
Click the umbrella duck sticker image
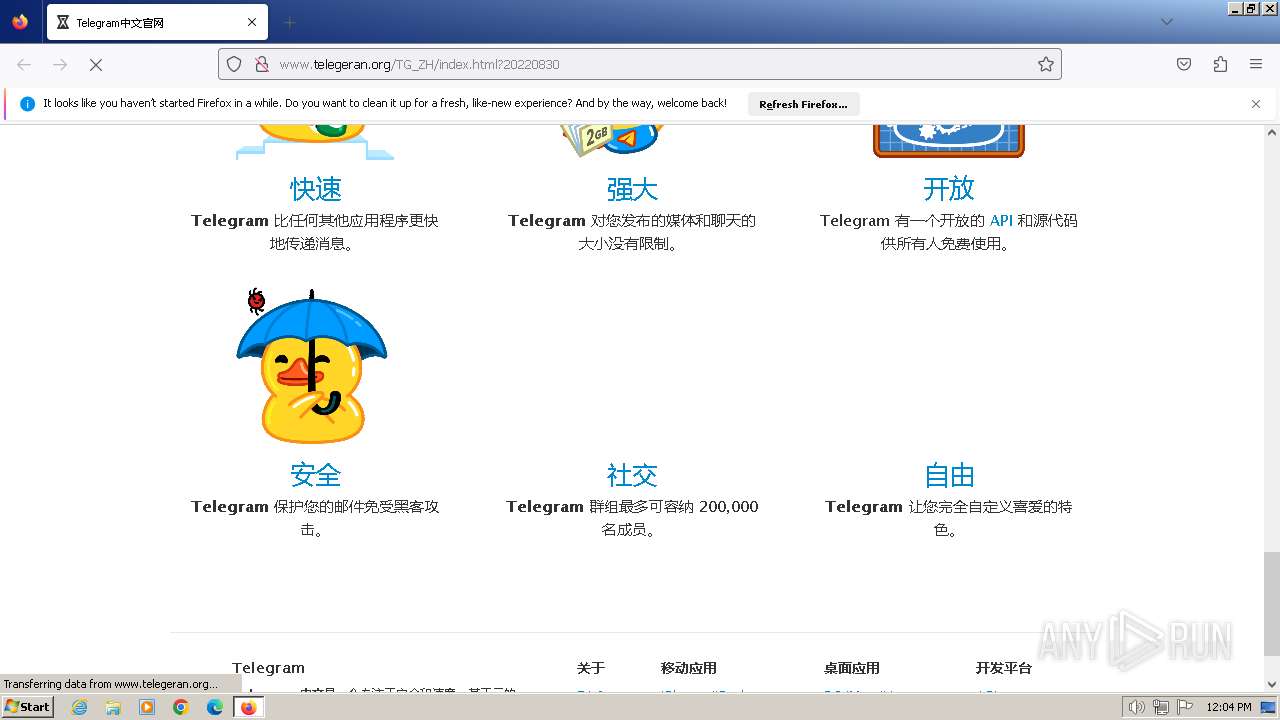pyautogui.click(x=312, y=366)
